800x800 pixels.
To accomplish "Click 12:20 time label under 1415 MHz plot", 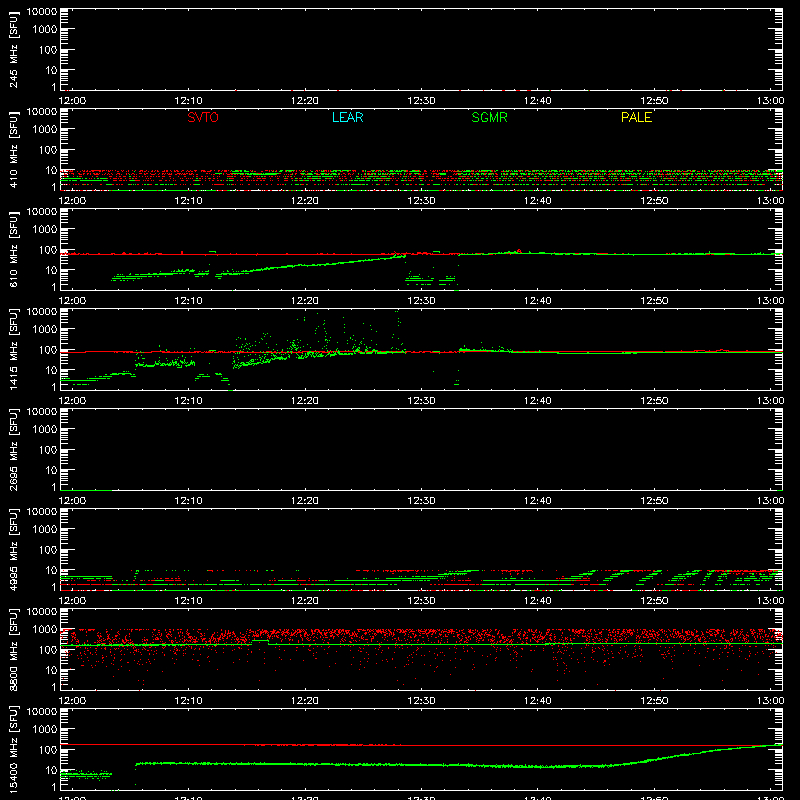I will (305, 401).
